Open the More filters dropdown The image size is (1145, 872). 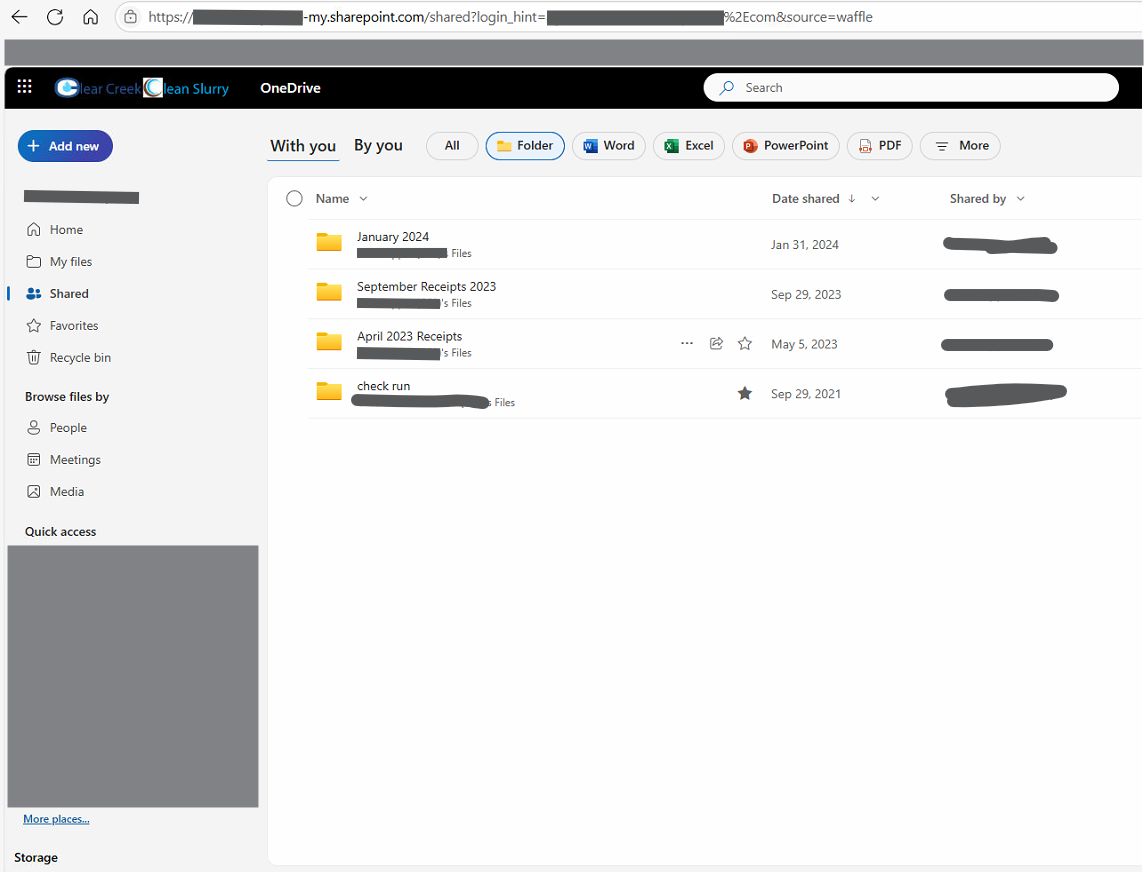tap(960, 145)
